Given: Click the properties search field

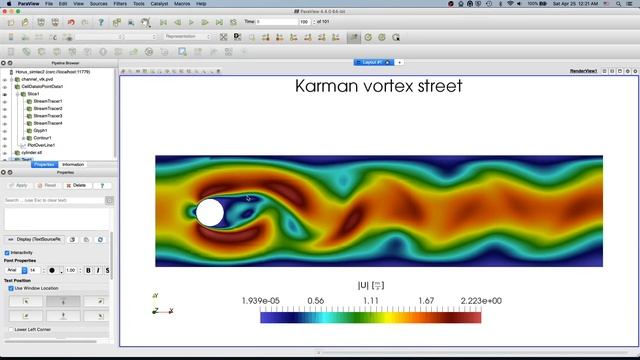Looking at the screenshot, I should 55,200.
